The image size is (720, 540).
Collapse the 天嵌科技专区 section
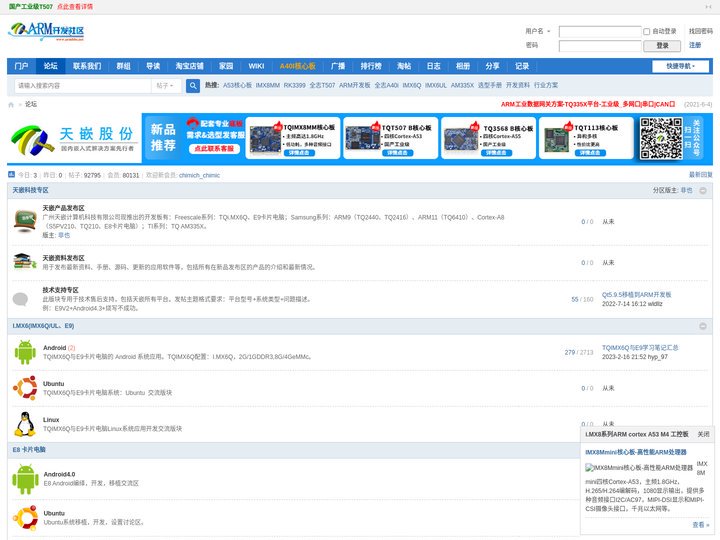point(703,191)
